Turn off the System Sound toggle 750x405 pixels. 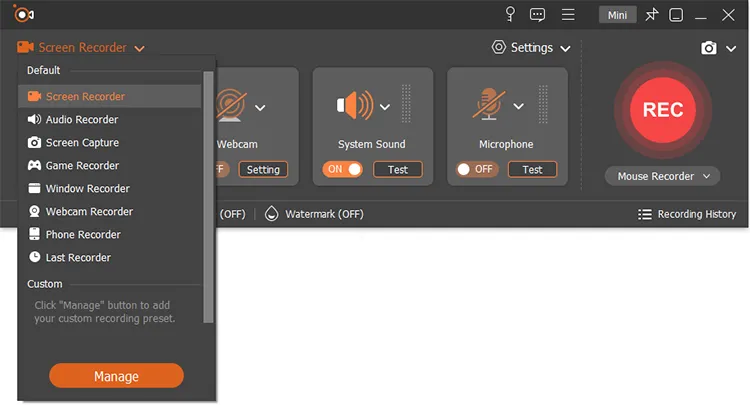coord(342,169)
